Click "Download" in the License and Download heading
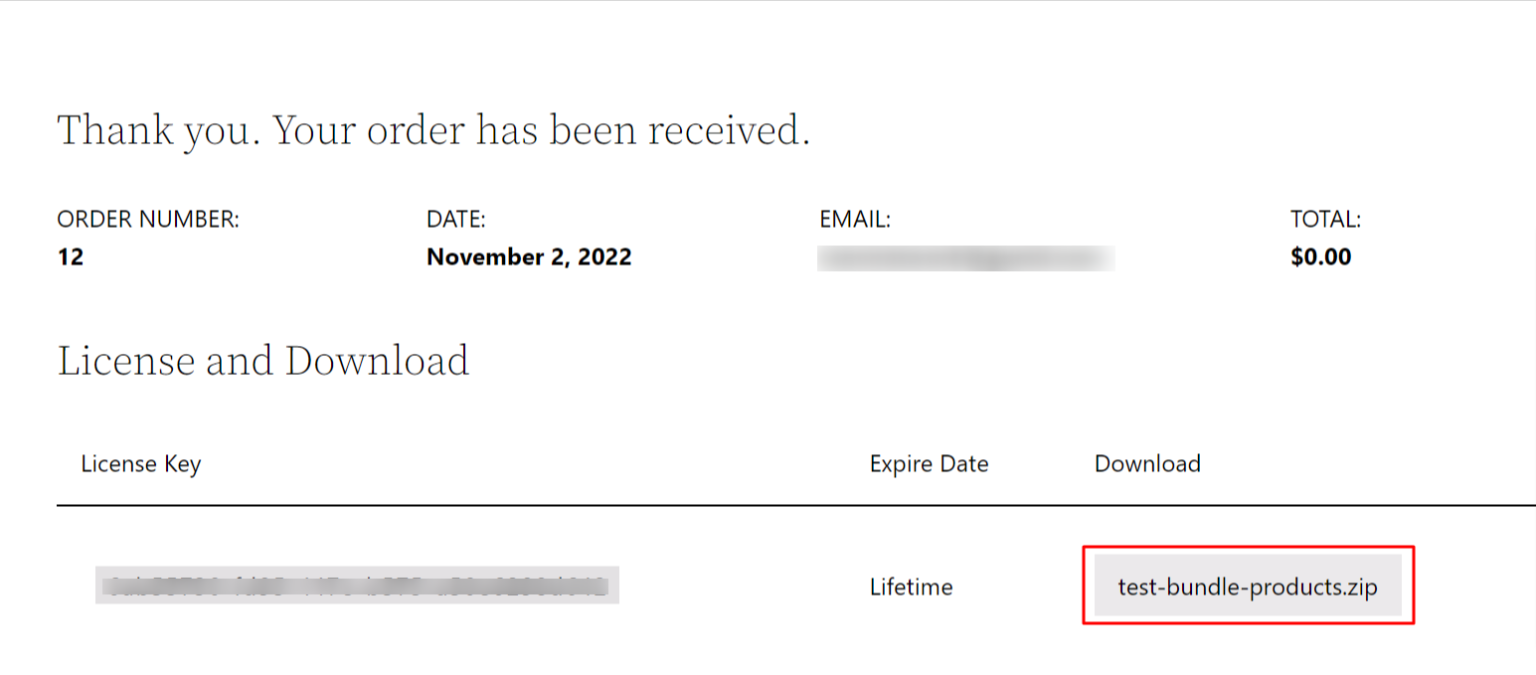The image size is (1536, 675). pos(377,360)
